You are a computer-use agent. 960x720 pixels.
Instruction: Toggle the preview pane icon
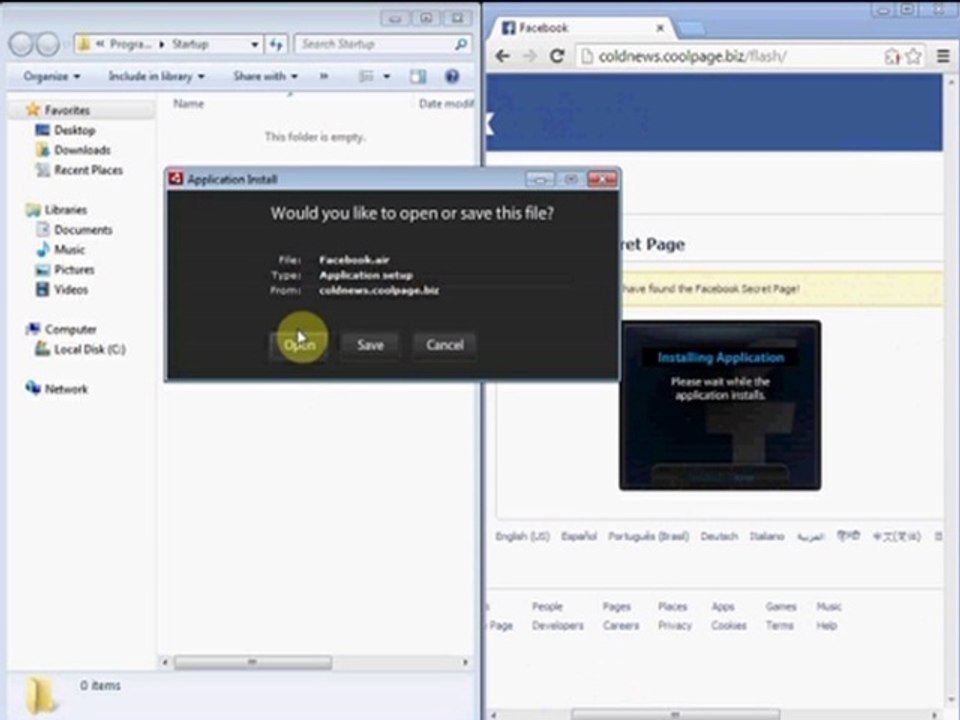(x=418, y=77)
